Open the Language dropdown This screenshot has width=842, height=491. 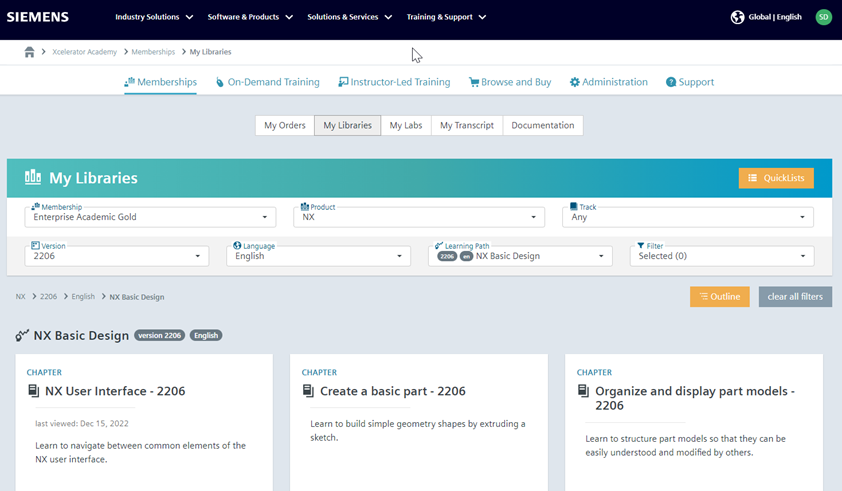[318, 256]
